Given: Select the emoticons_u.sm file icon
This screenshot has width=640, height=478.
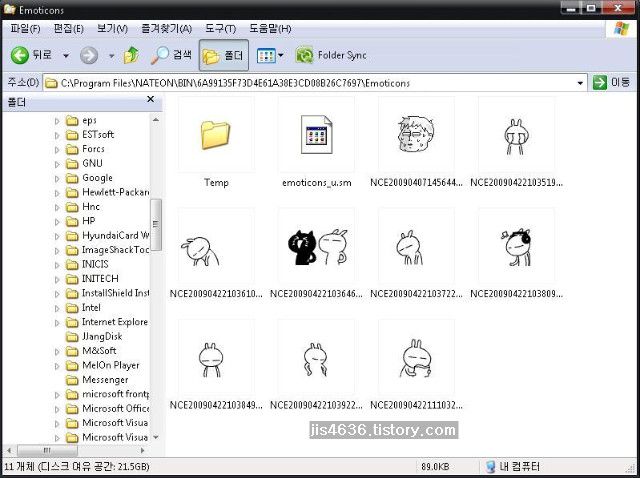Looking at the screenshot, I should pos(316,135).
